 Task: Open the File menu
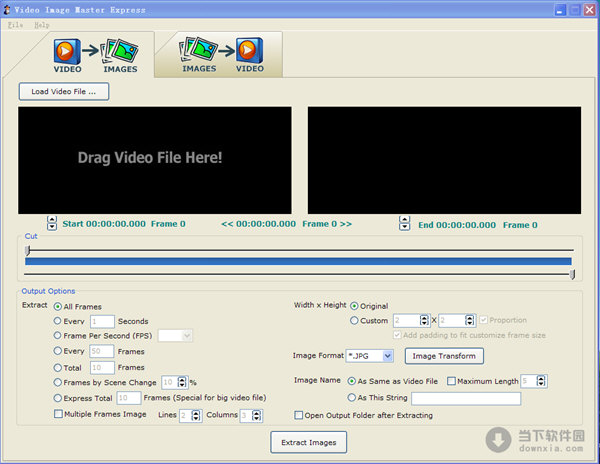[x=15, y=24]
